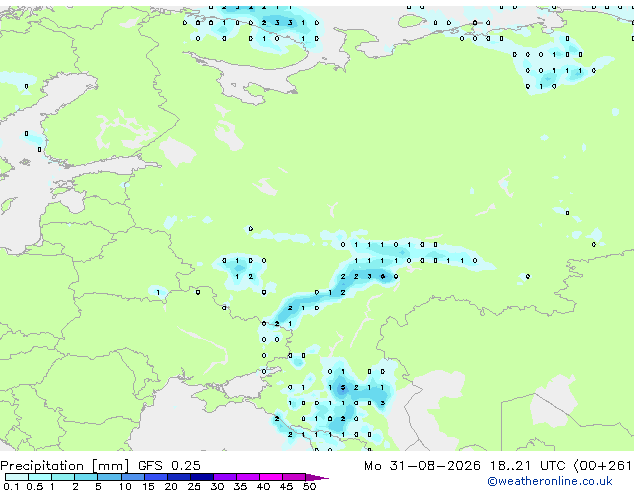Image resolution: width=634 pixels, height=490 pixels.
Task: Choose the 10–15 mm blue legend swatch
Action: [133, 477]
